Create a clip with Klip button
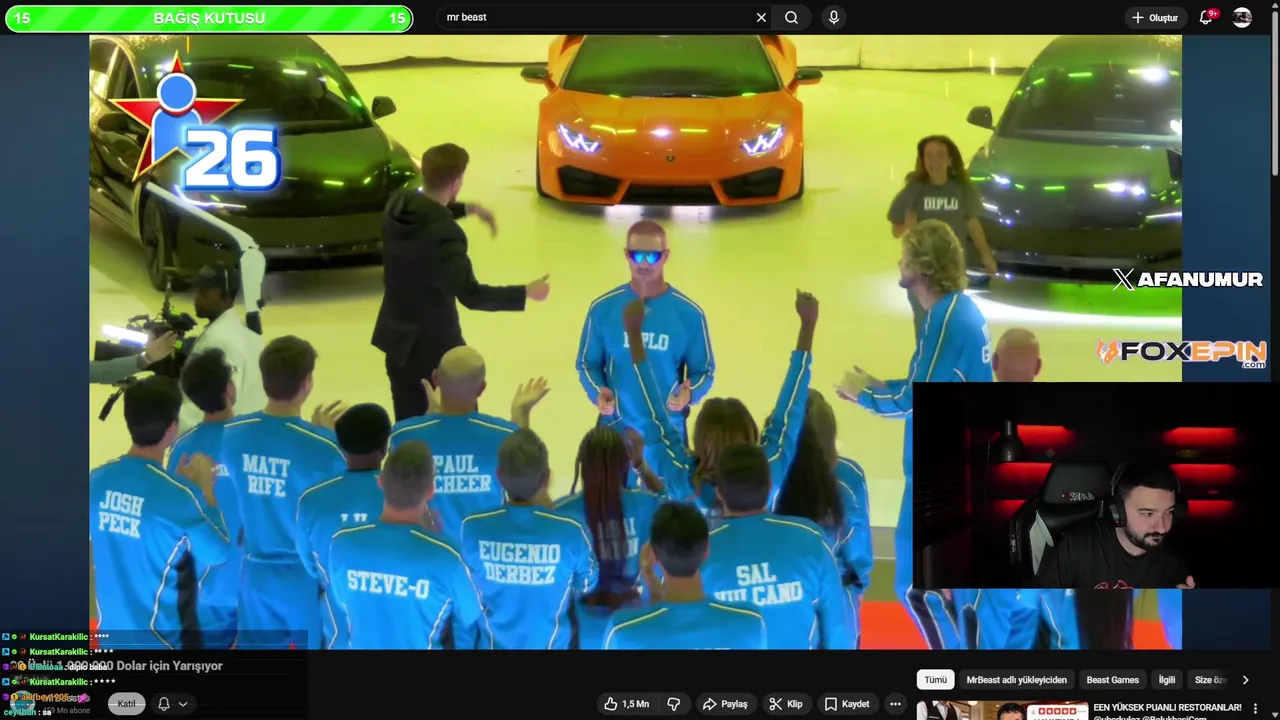1280x720 pixels. (785, 704)
